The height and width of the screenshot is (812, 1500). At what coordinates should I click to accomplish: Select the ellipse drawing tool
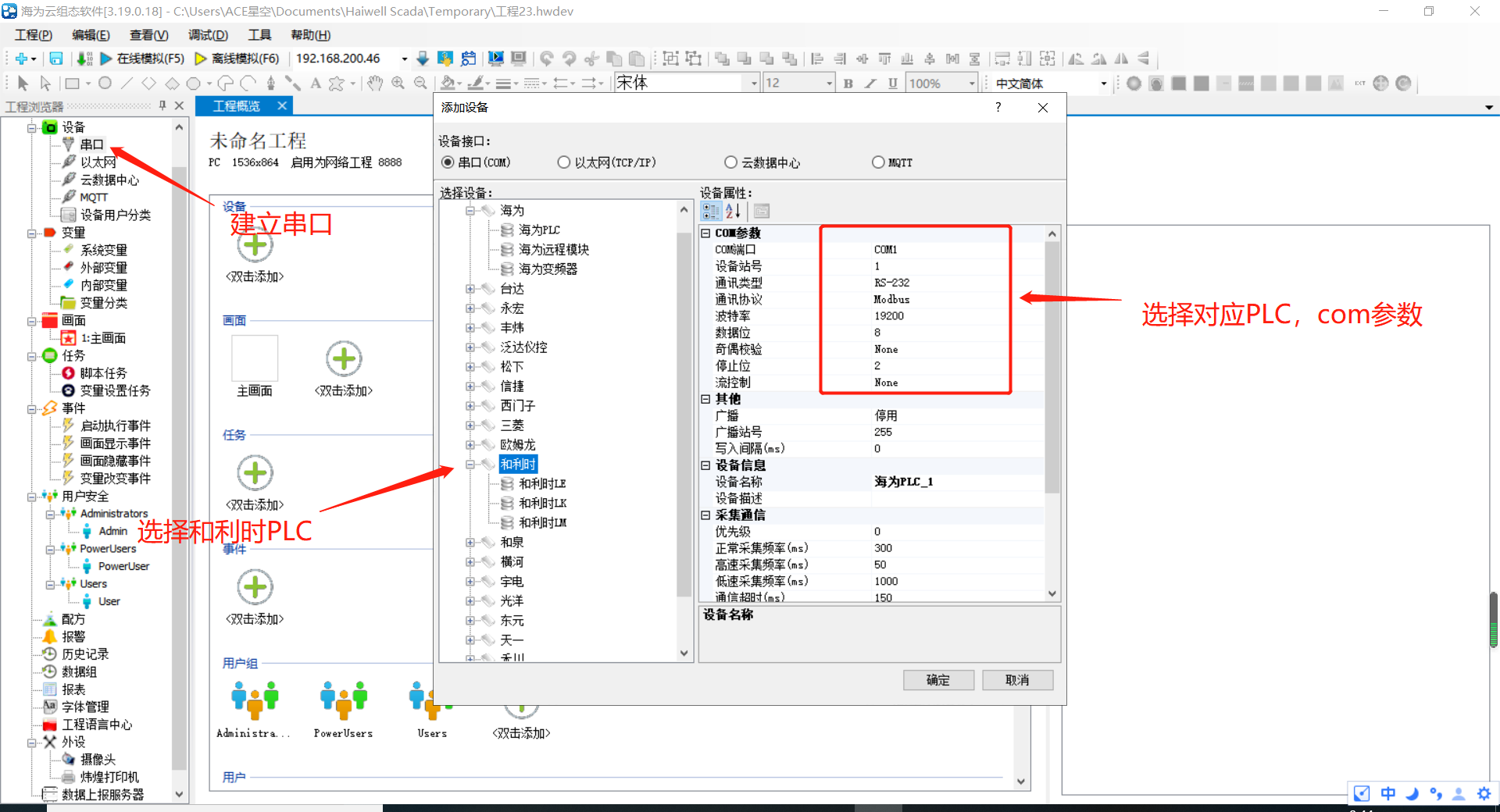click(105, 84)
